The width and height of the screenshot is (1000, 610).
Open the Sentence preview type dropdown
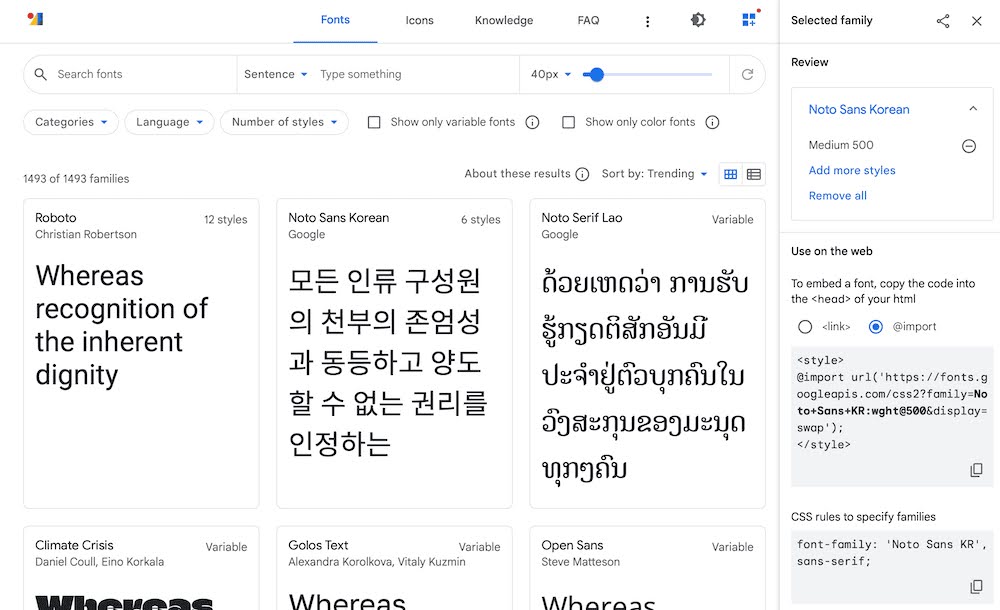pyautogui.click(x=276, y=75)
